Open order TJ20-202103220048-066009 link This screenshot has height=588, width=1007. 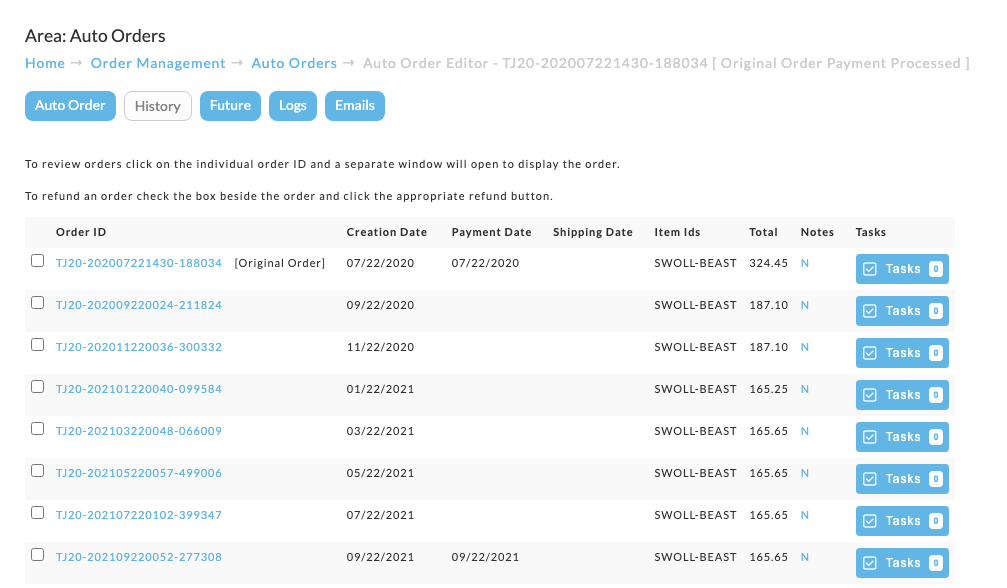139,431
